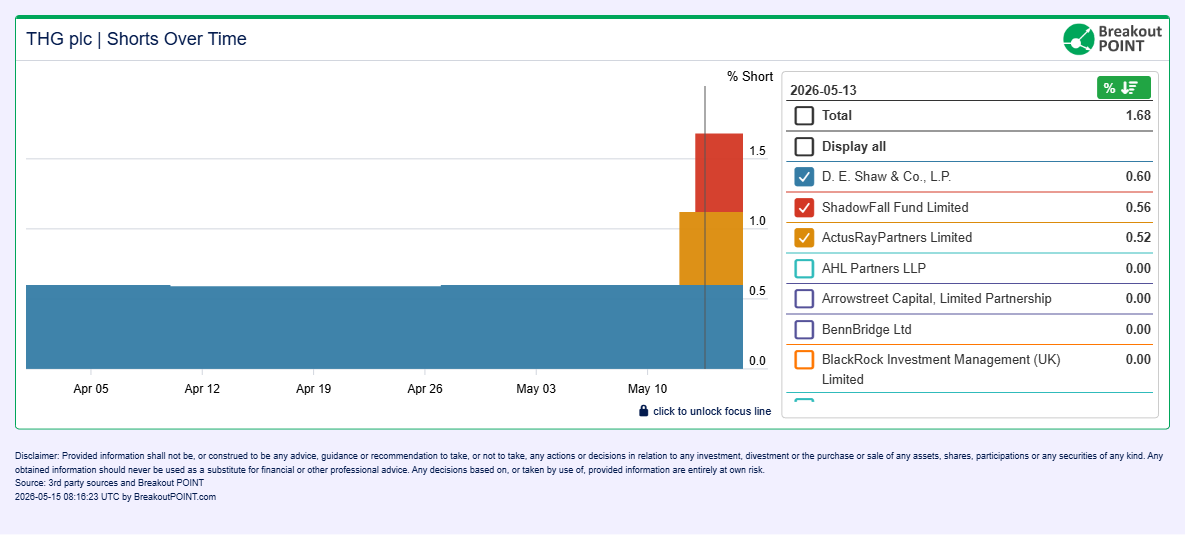Click the % Short axis title
Screen dimensions: 1185x535
tap(750, 76)
